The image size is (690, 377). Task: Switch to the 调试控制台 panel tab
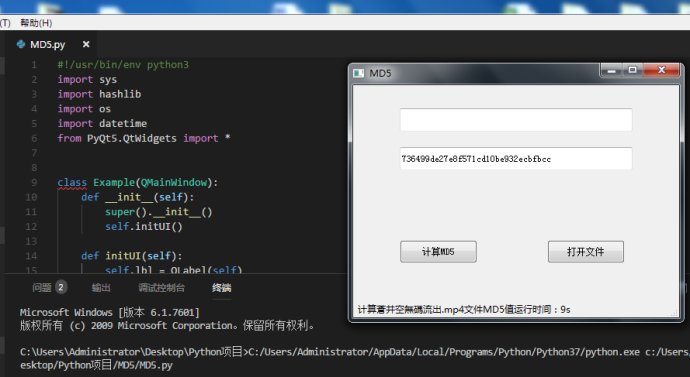click(x=161, y=288)
